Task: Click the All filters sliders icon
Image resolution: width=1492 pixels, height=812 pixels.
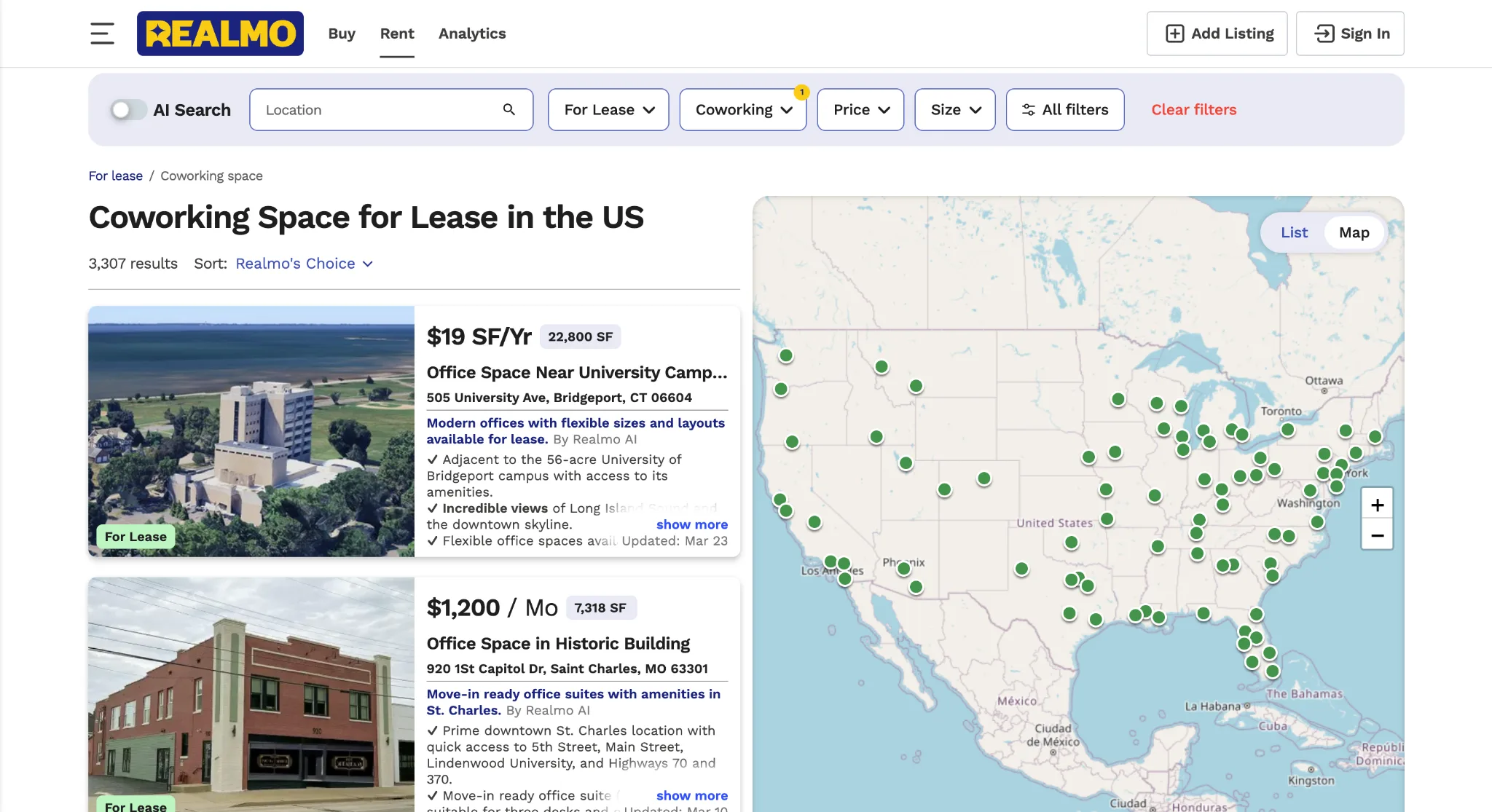Action: tap(1028, 109)
